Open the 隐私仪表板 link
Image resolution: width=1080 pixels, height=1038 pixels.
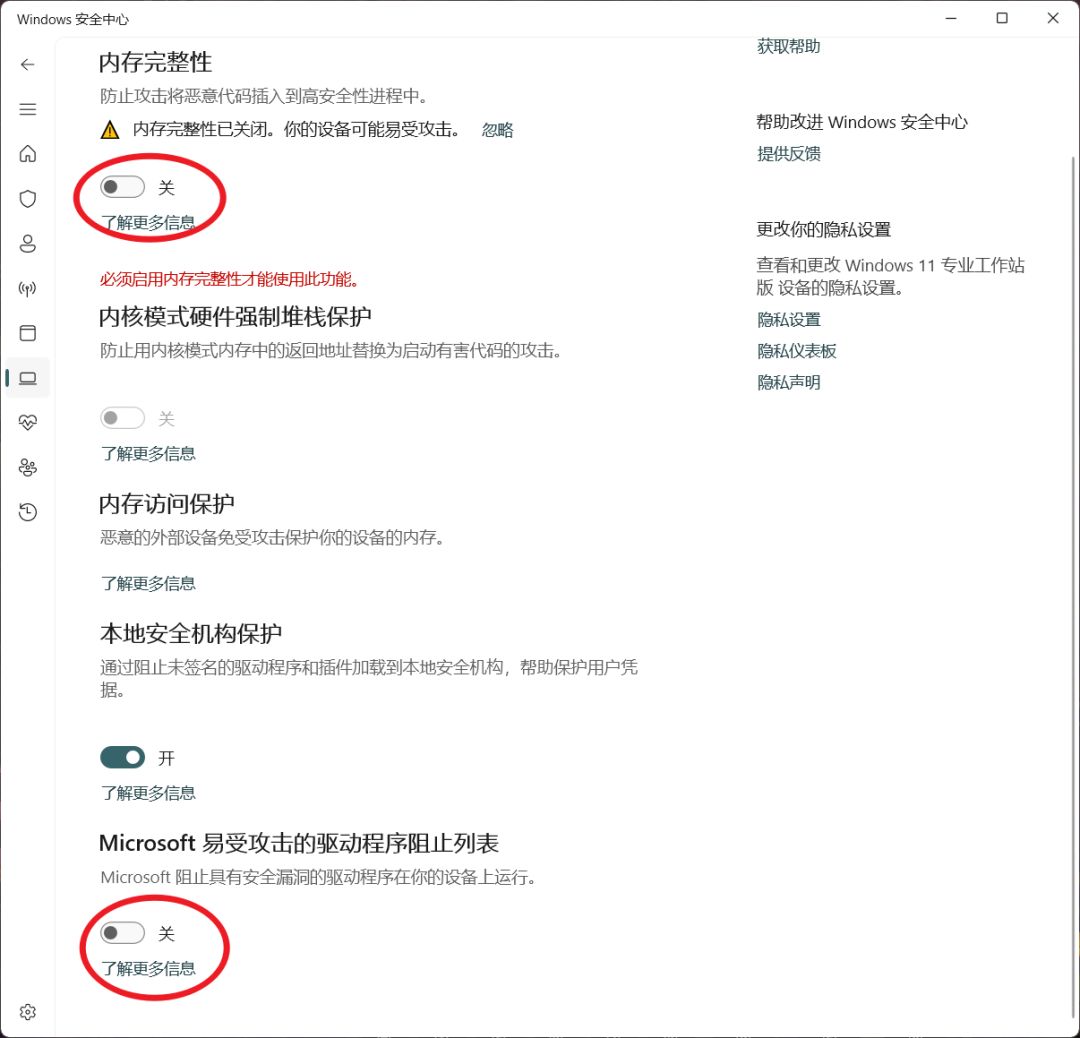797,351
